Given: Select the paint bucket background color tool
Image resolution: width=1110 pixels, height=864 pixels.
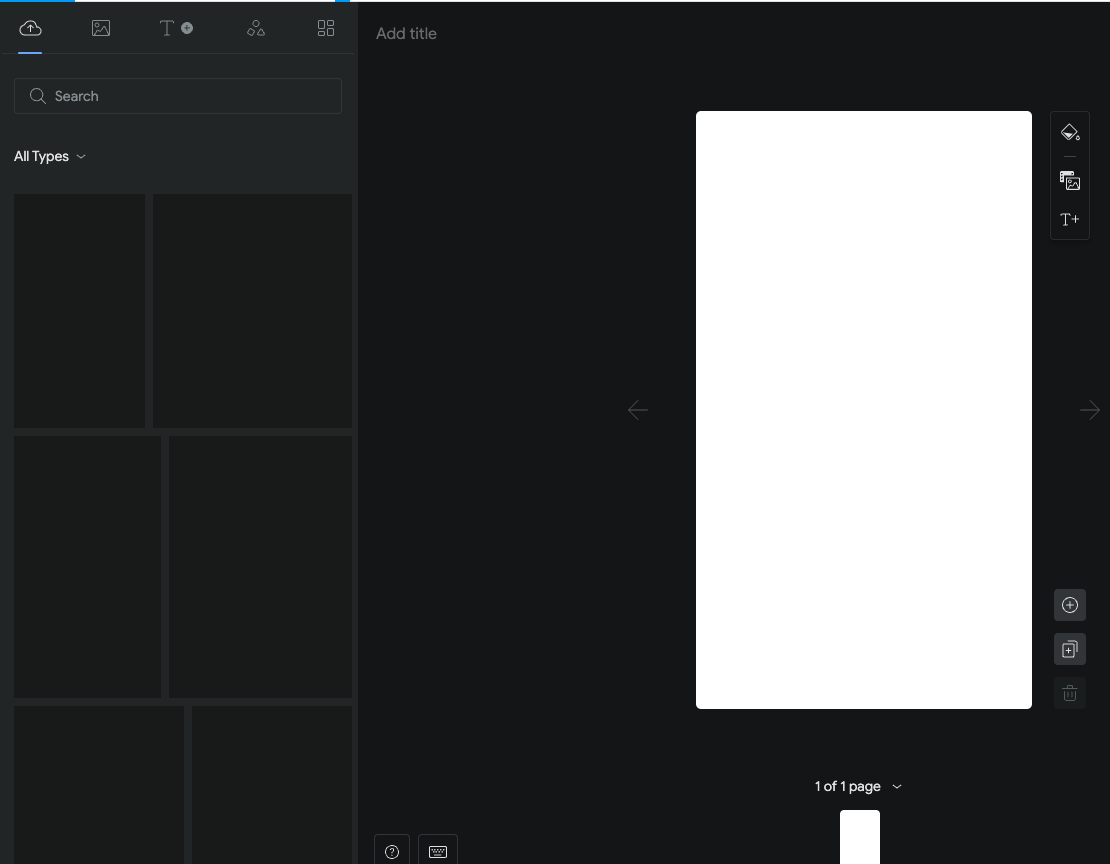Looking at the screenshot, I should (1070, 132).
